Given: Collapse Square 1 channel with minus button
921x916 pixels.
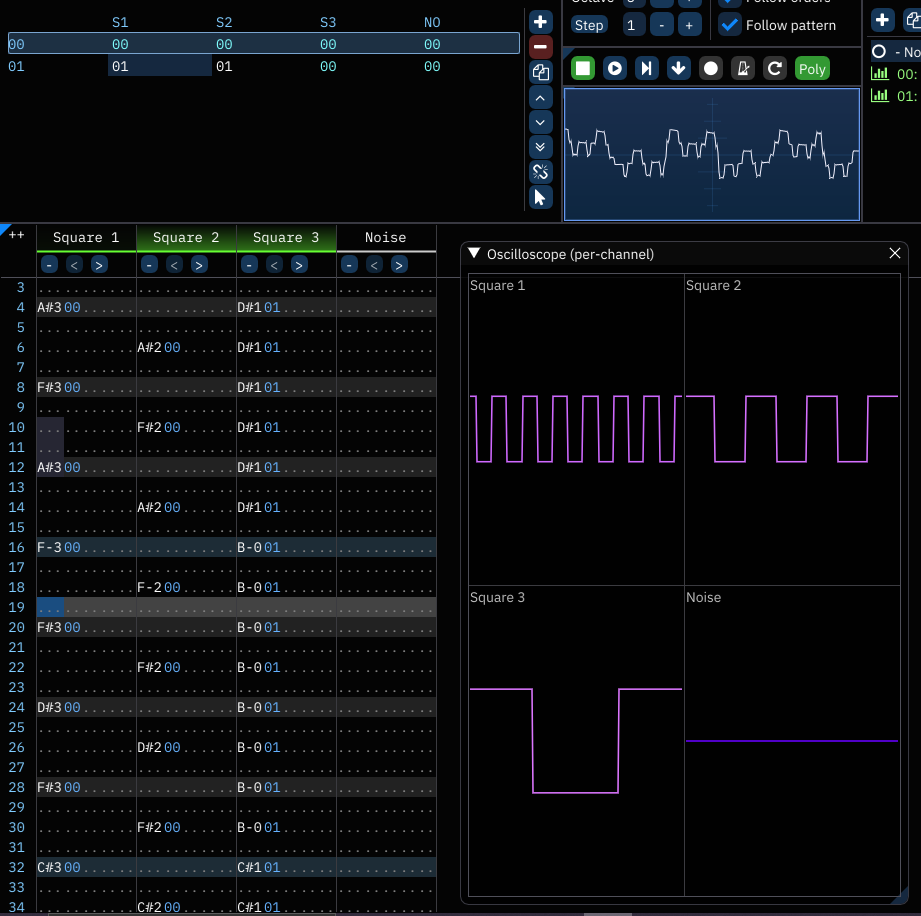Looking at the screenshot, I should coord(49,265).
